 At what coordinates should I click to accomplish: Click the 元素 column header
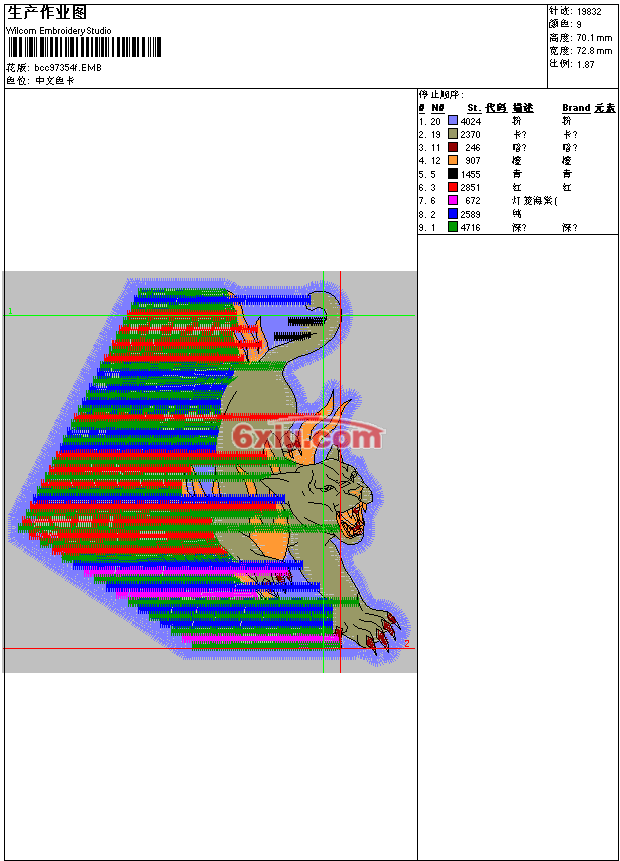click(x=605, y=108)
